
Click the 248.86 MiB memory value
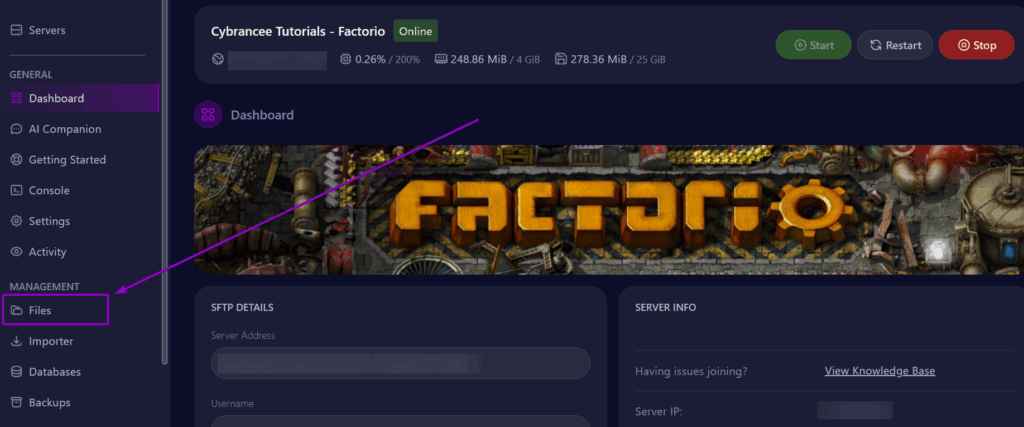[x=479, y=59]
